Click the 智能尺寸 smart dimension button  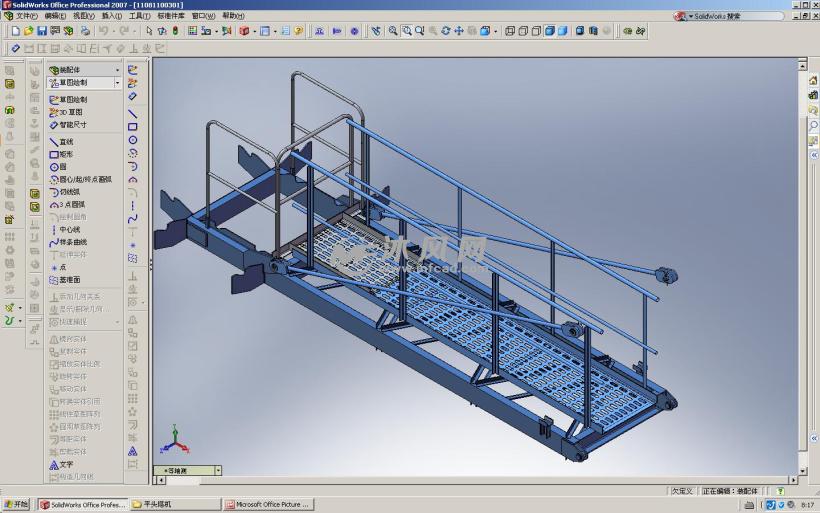click(x=68, y=125)
